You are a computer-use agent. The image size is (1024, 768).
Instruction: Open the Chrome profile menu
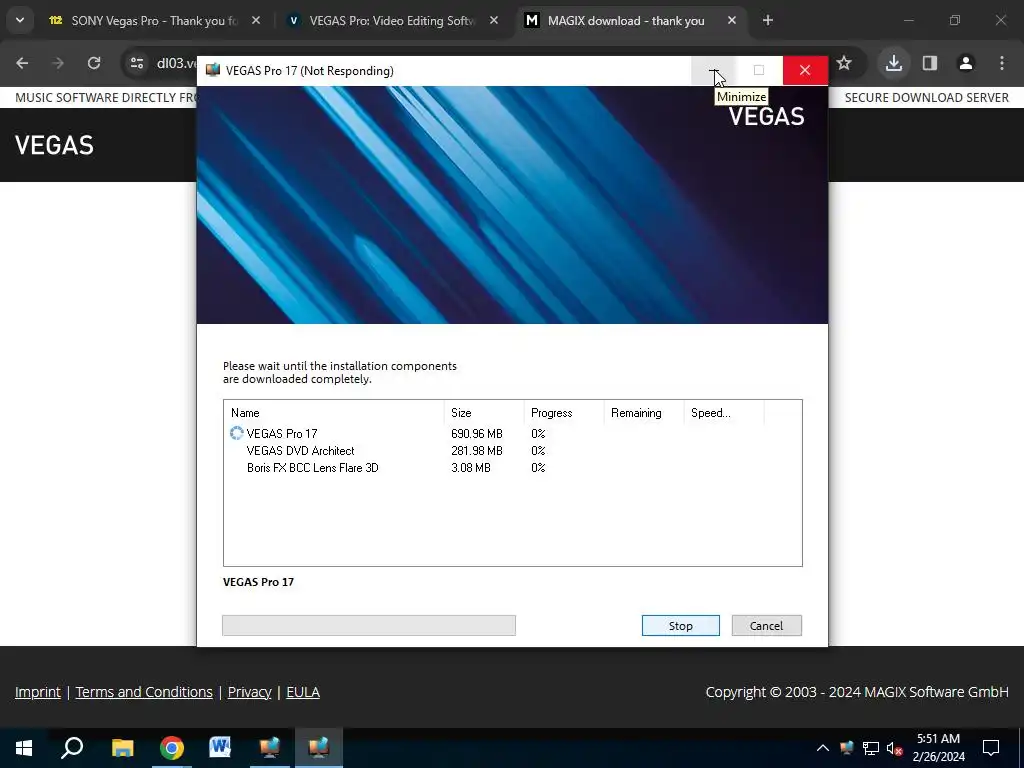[966, 63]
